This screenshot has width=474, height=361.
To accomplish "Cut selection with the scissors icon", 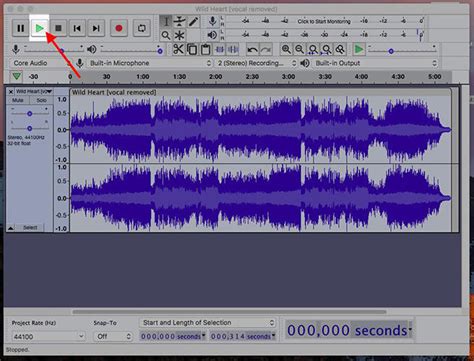I will coord(178,49).
